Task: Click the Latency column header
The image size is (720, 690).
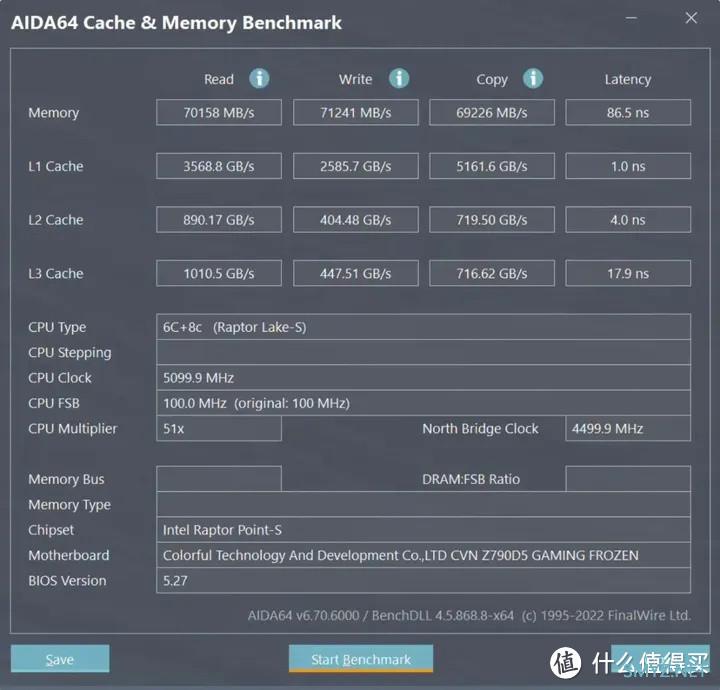Action: pyautogui.click(x=628, y=80)
